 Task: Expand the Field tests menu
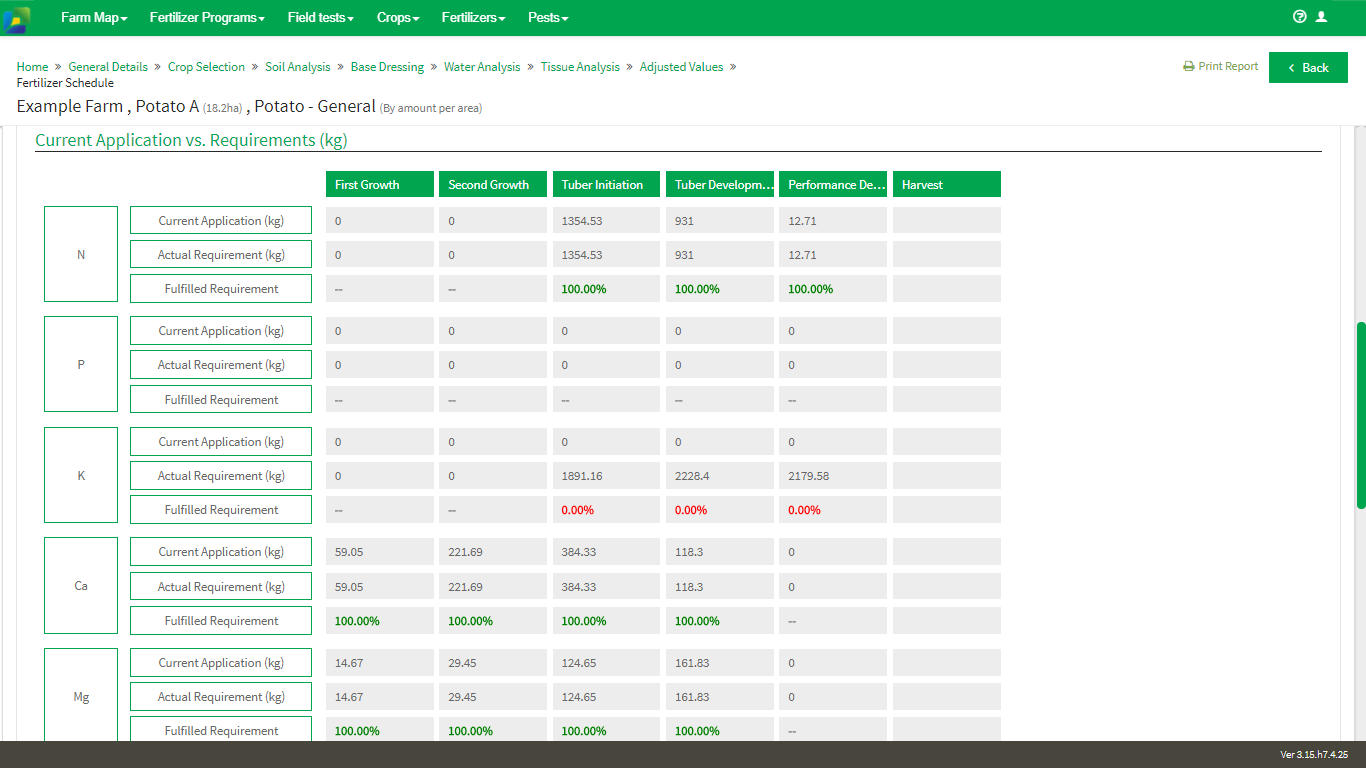point(320,18)
